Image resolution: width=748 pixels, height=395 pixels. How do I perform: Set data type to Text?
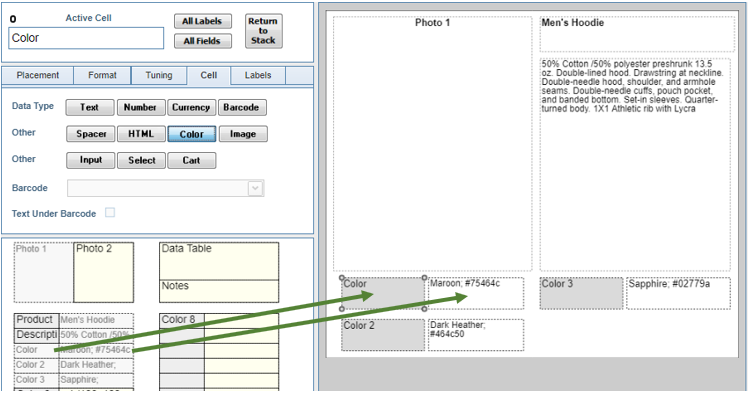(90, 107)
